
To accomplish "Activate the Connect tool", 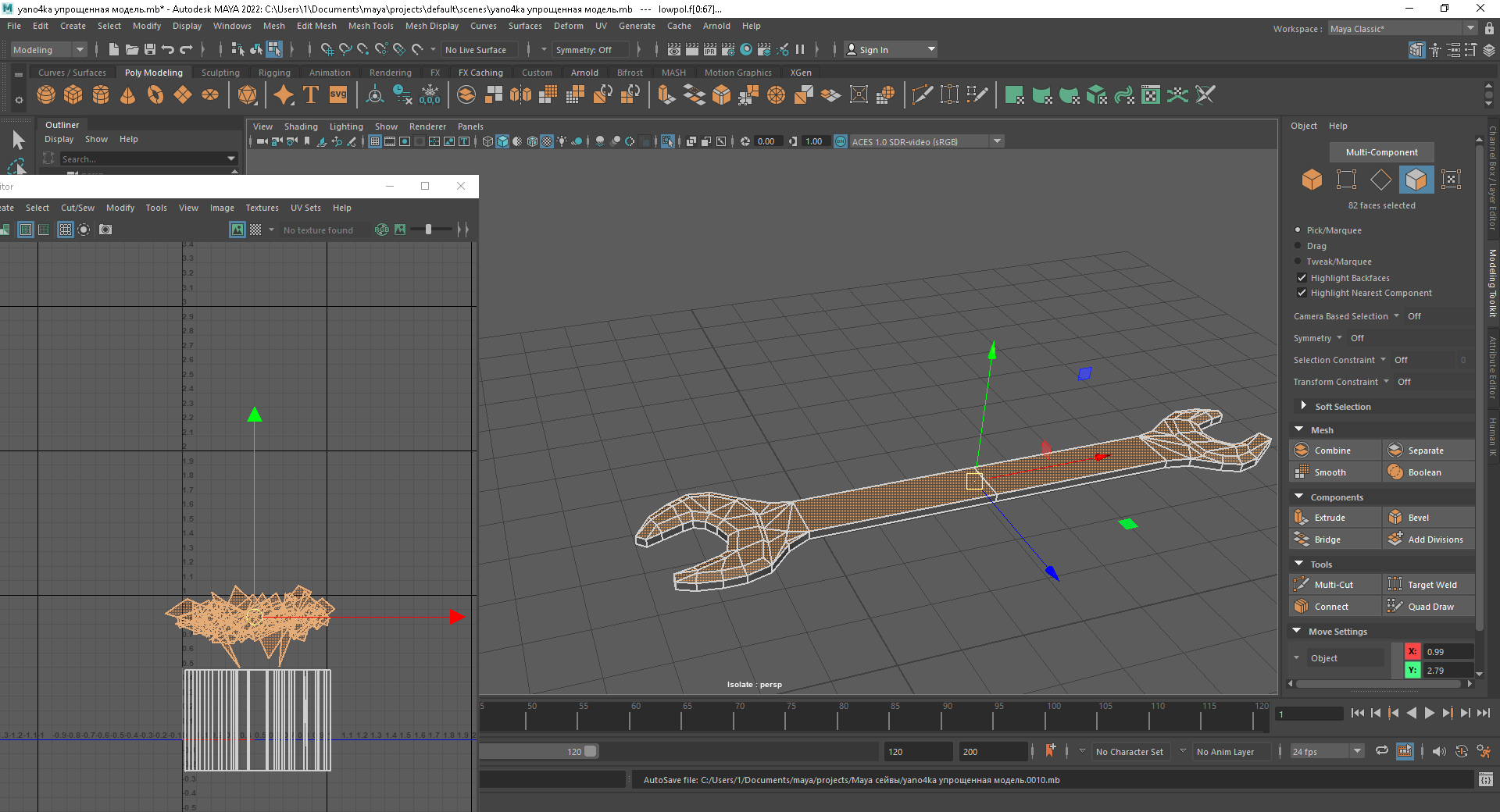I will click(x=1335, y=607).
